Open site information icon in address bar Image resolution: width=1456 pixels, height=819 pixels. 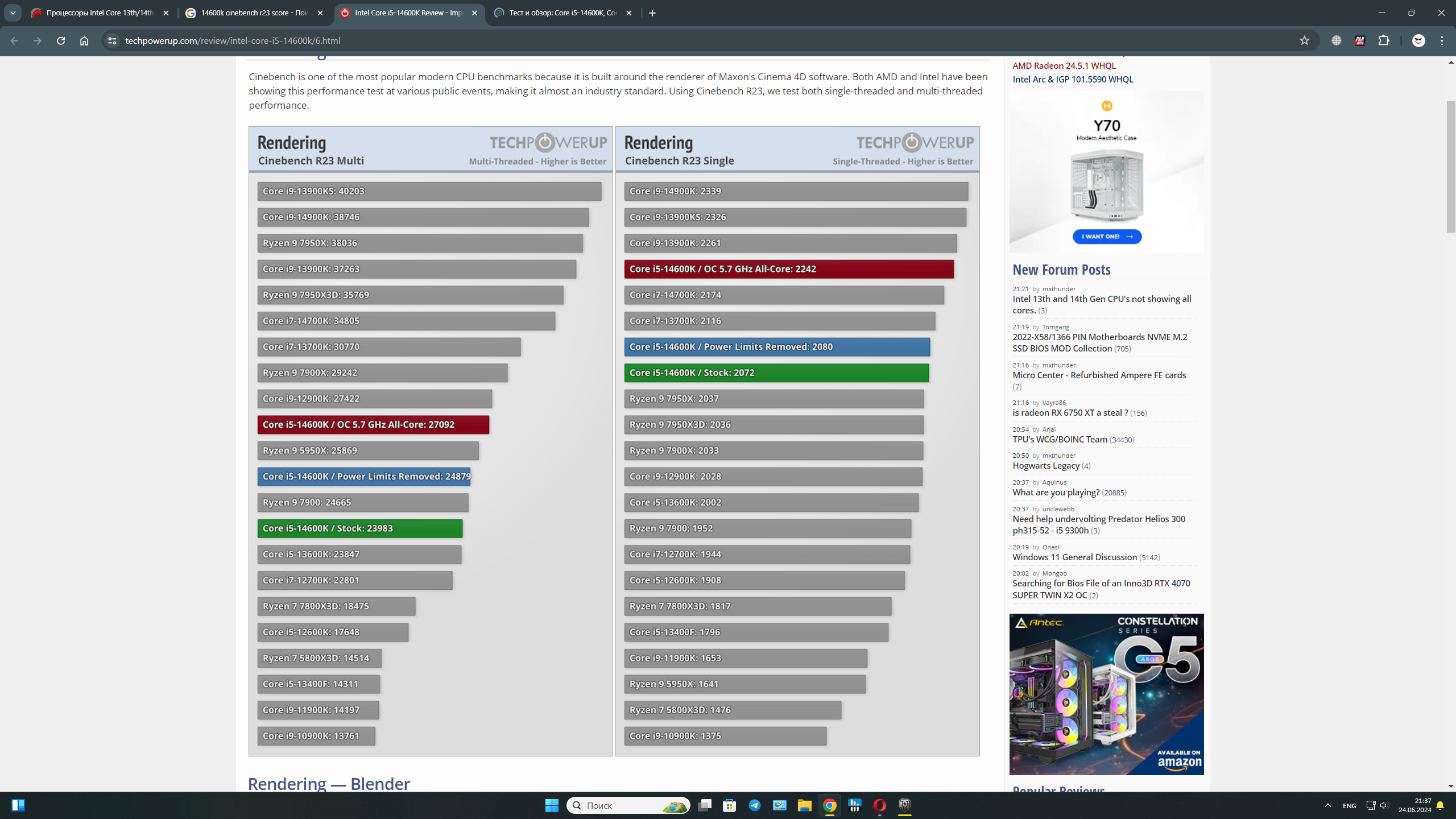coord(112,40)
